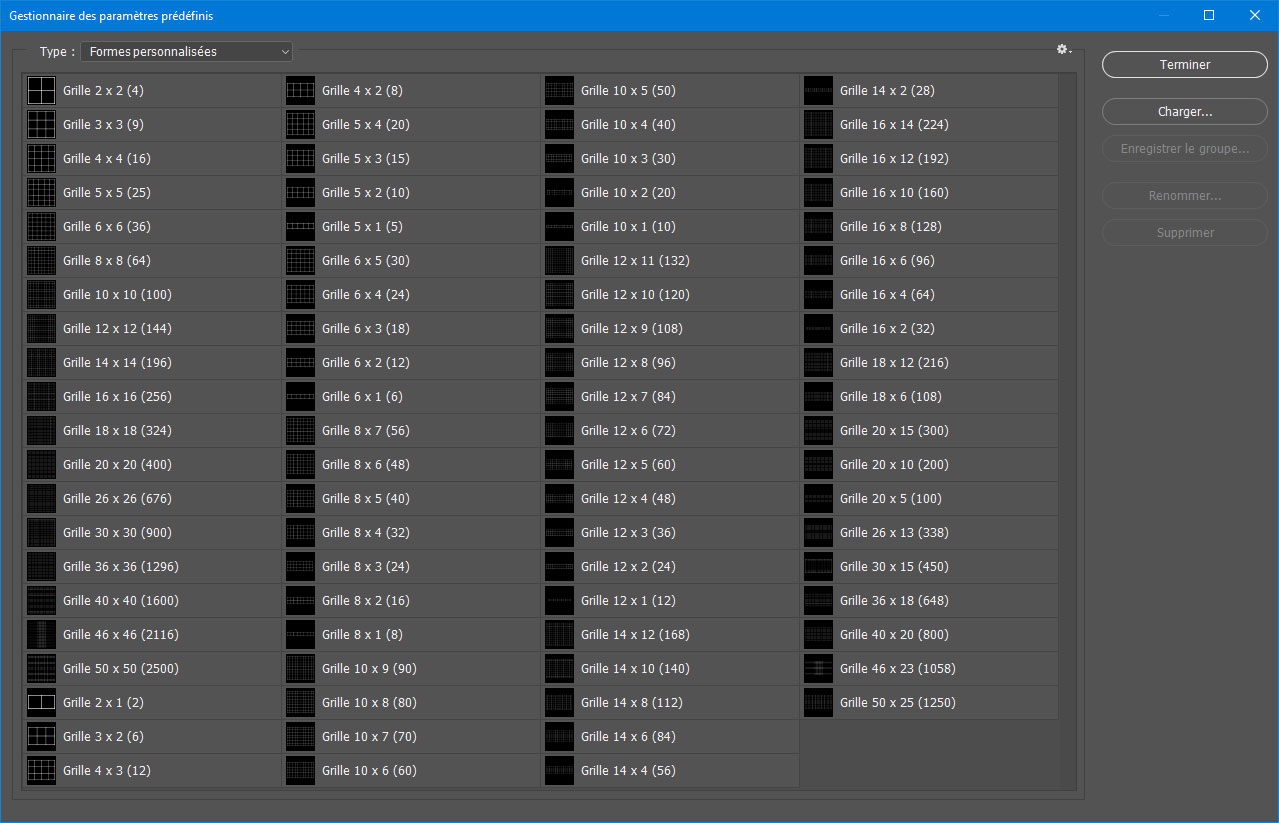Click the preset list vertical scrollbar
Image resolution: width=1279 pixels, height=823 pixels.
1068,430
